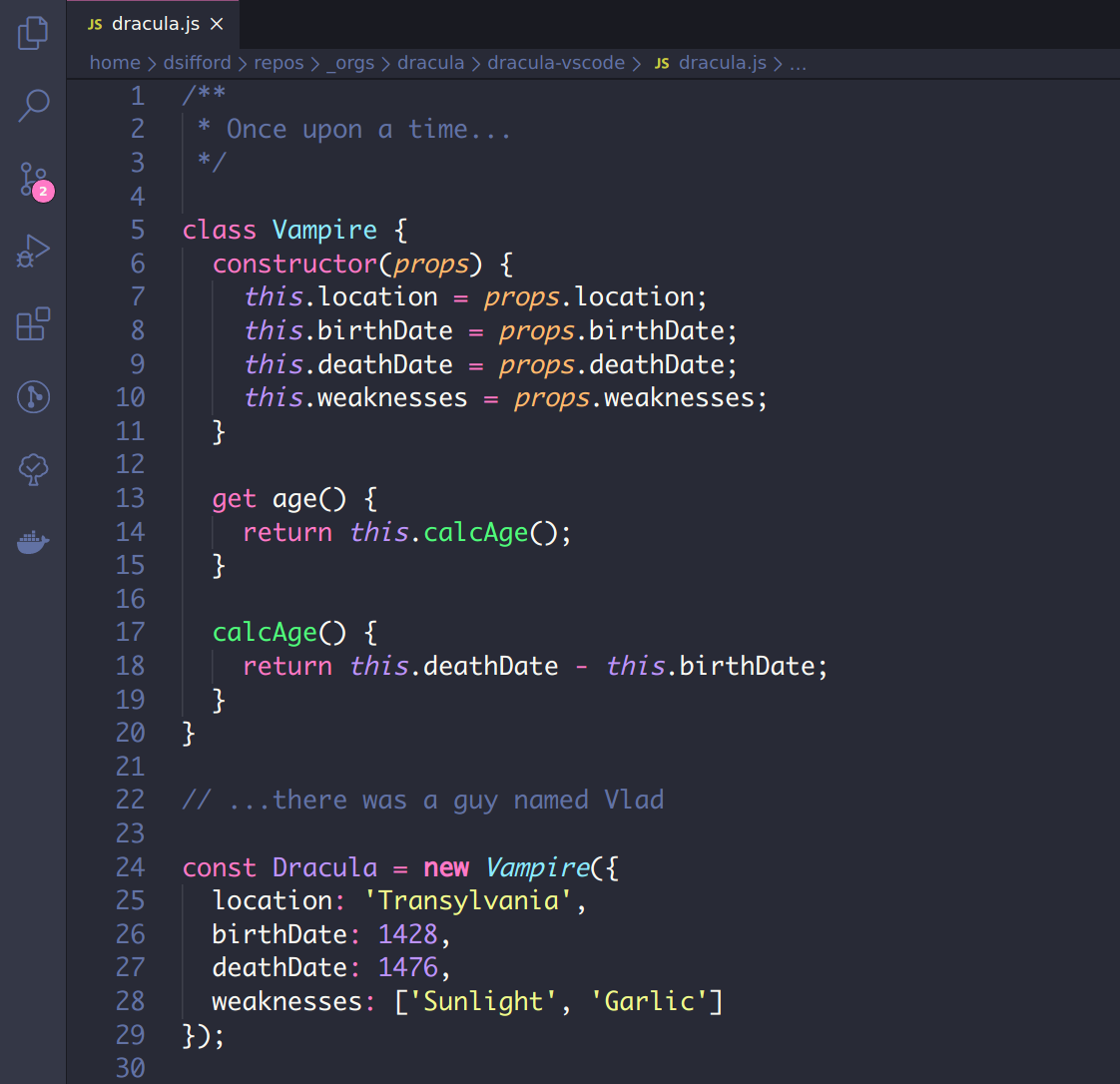Click line number 24 in the gutter
The height and width of the screenshot is (1084, 1120).
pos(130,867)
